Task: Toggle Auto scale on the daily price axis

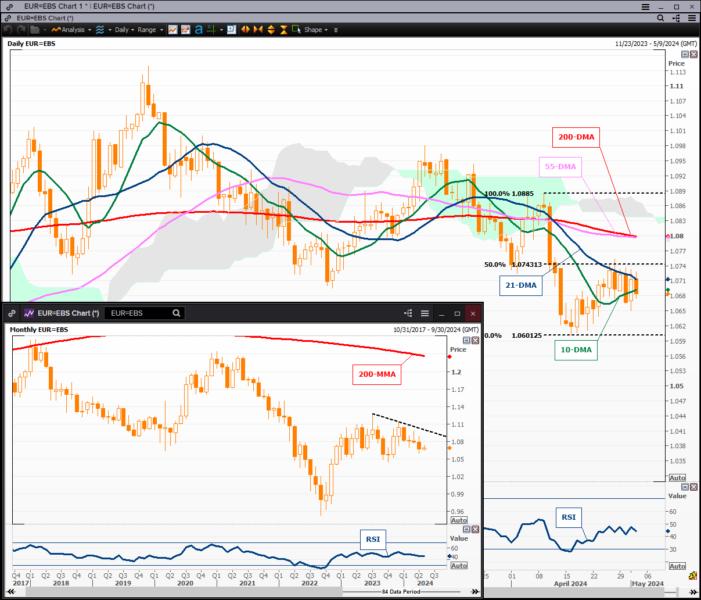Action: pos(677,478)
